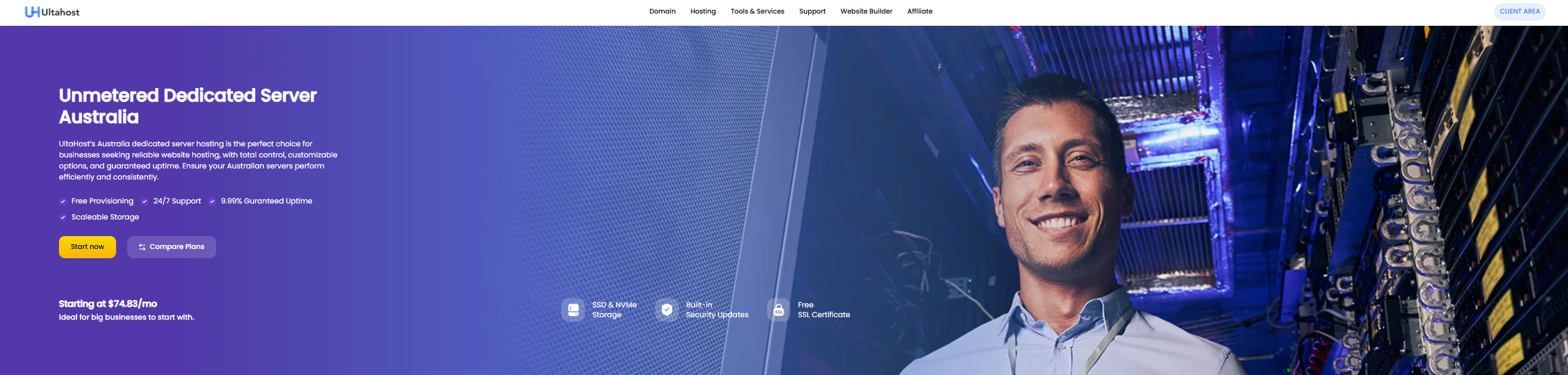
Task: Click the checkmark beside 9.99% Guranteed Uptime
Action: [213, 201]
